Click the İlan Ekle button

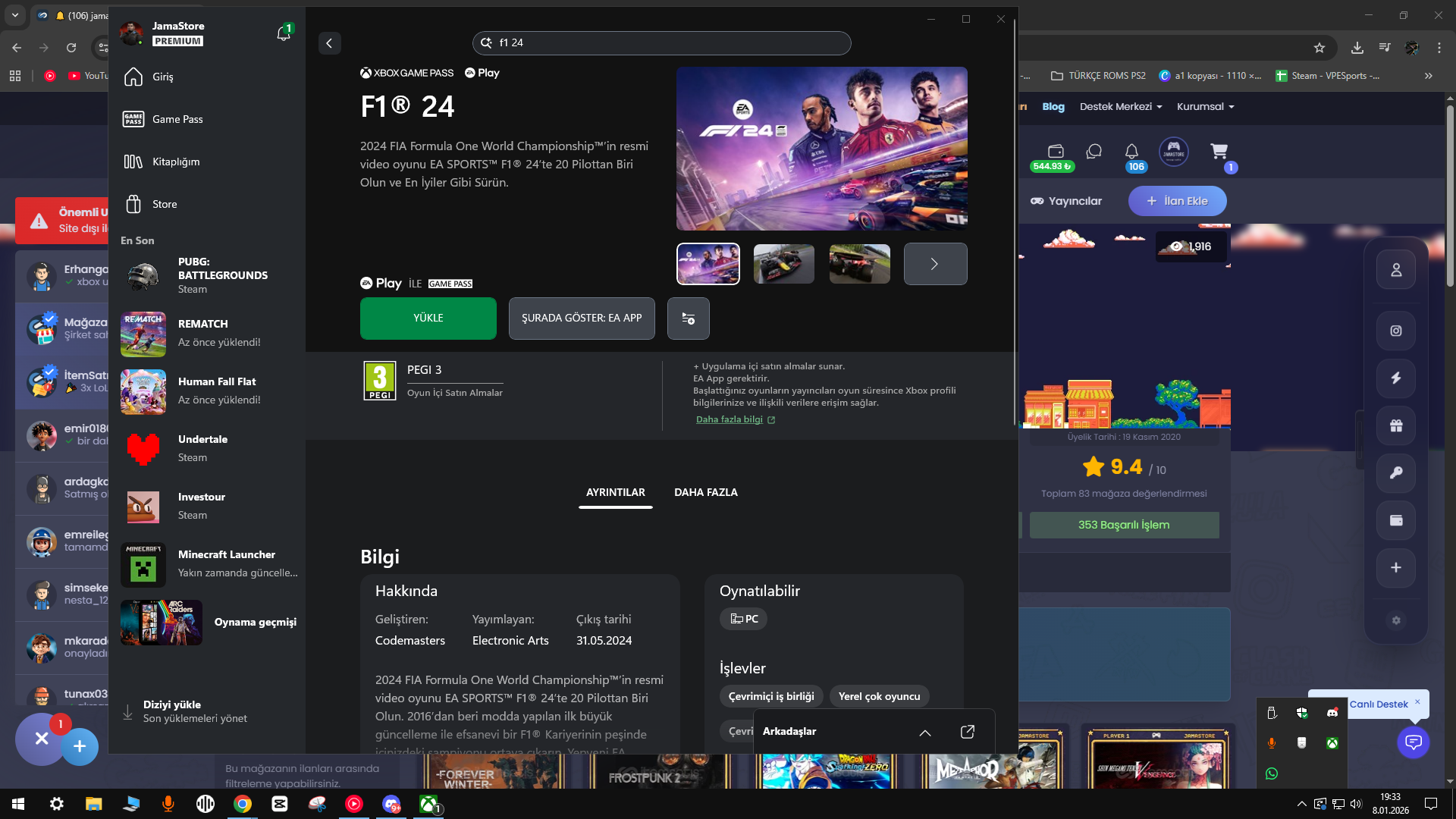(x=1177, y=201)
